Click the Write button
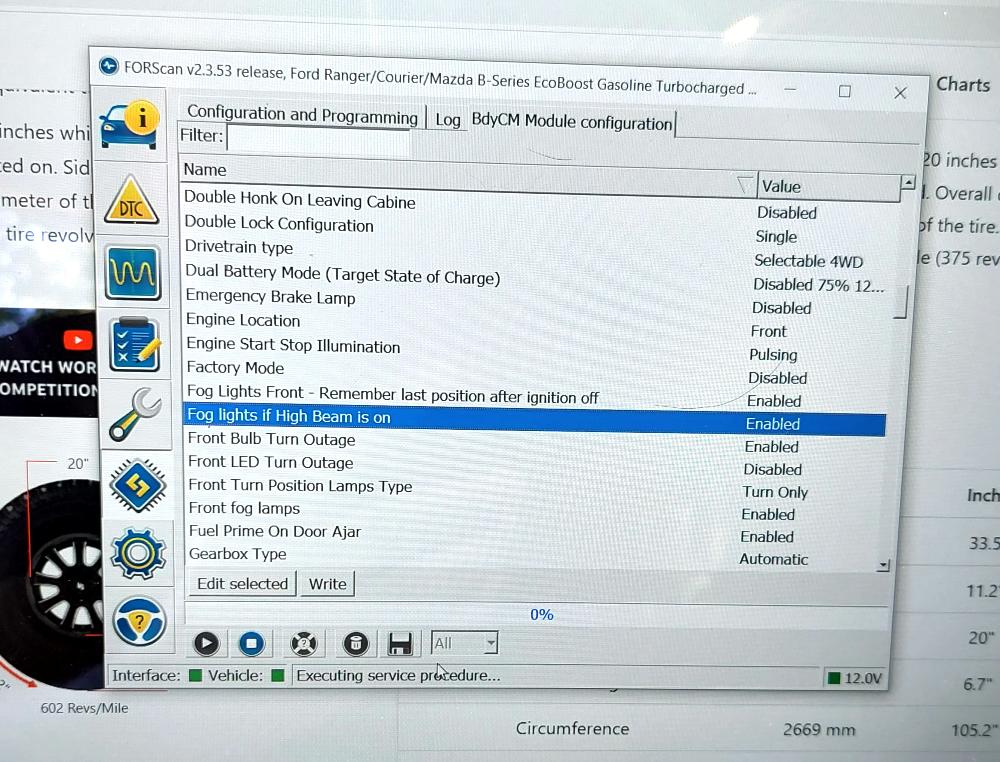The width and height of the screenshot is (1000, 762). coord(327,584)
